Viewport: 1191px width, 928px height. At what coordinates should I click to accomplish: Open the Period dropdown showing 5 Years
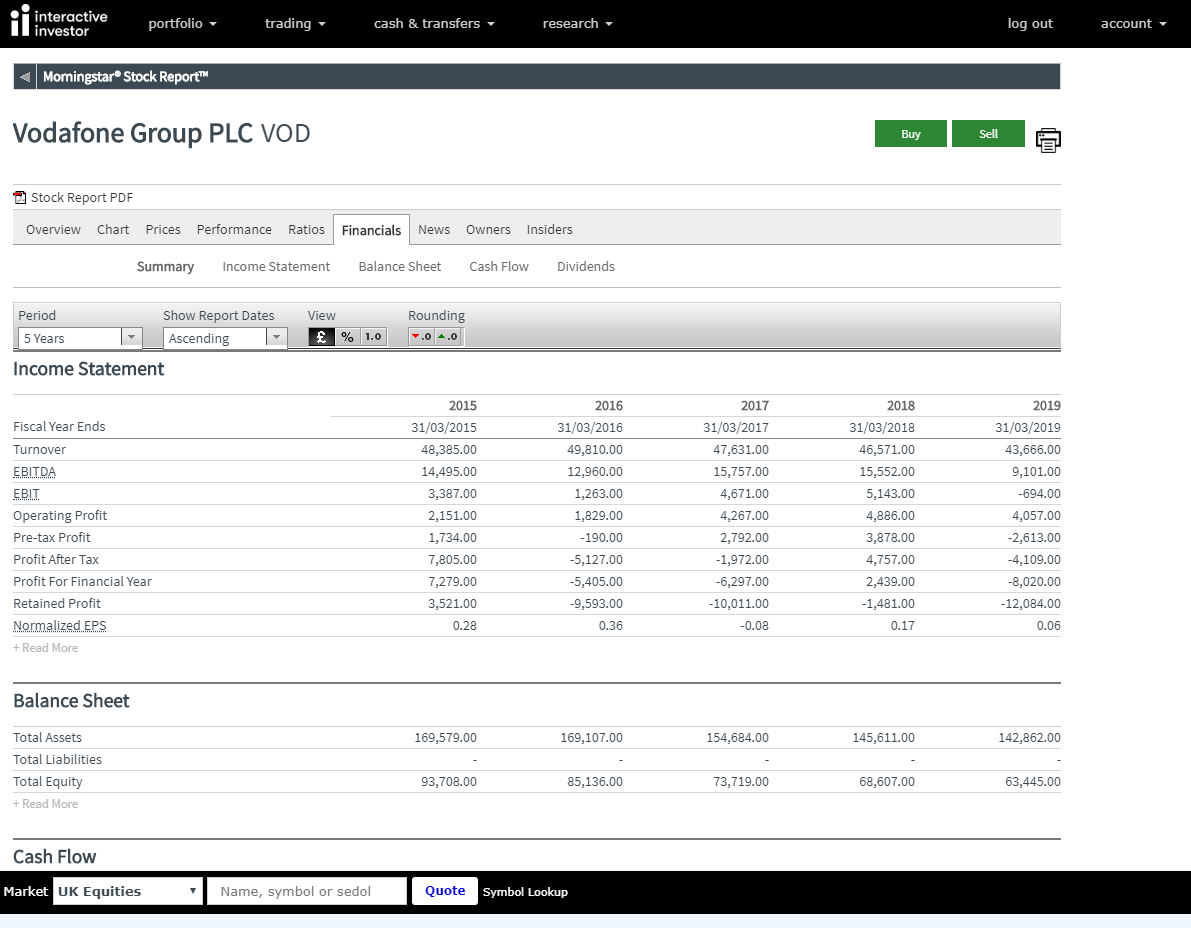80,338
